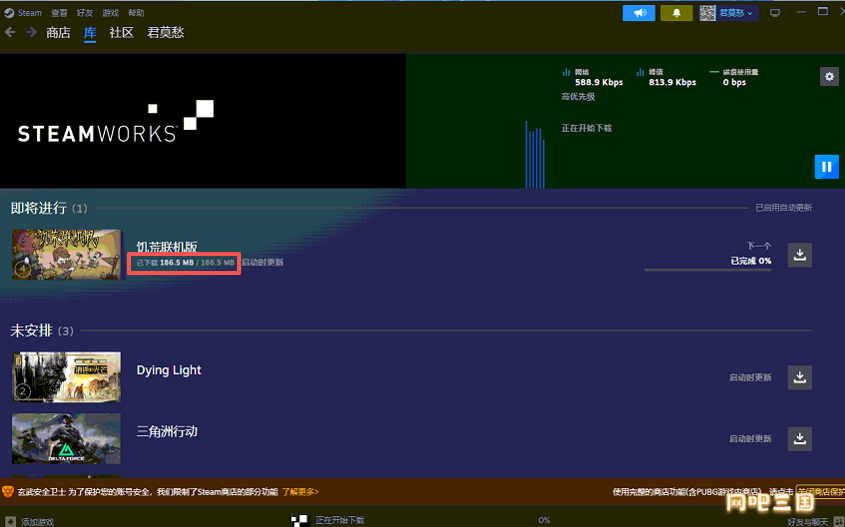
Task: Open the 饥荒联机版 game thumbnail
Action: coord(66,255)
